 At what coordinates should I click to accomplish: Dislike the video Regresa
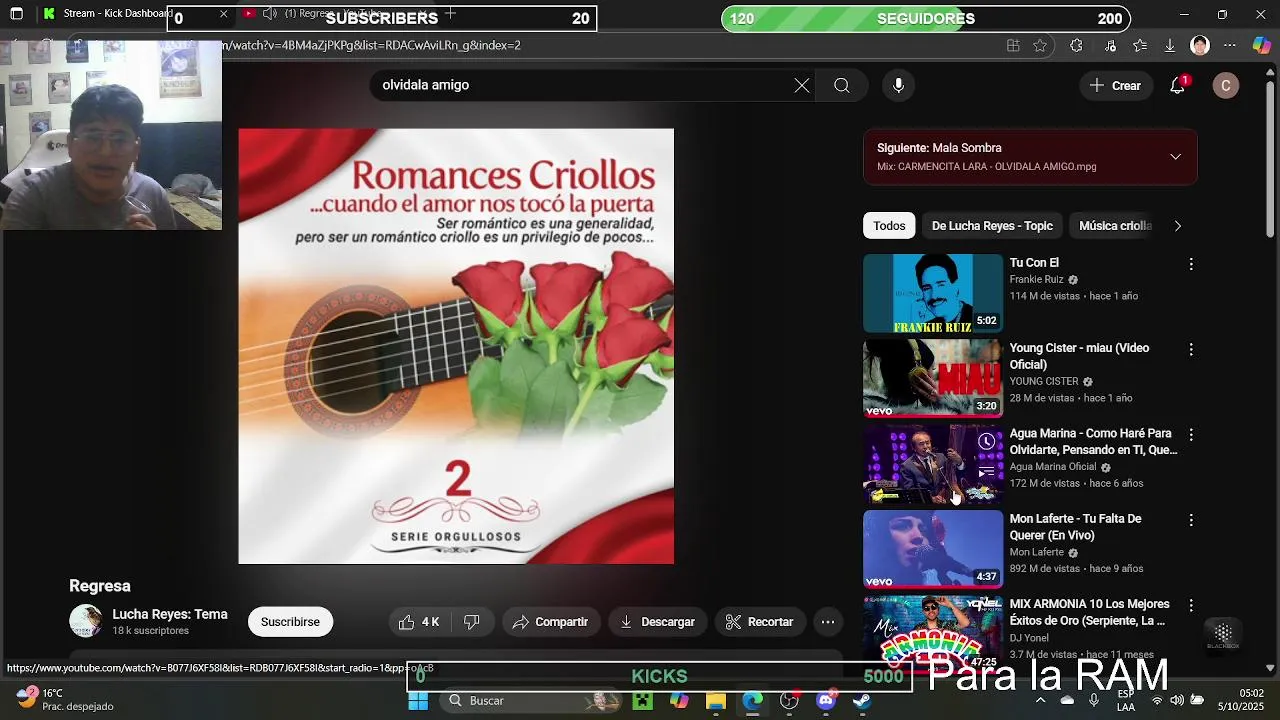point(472,622)
